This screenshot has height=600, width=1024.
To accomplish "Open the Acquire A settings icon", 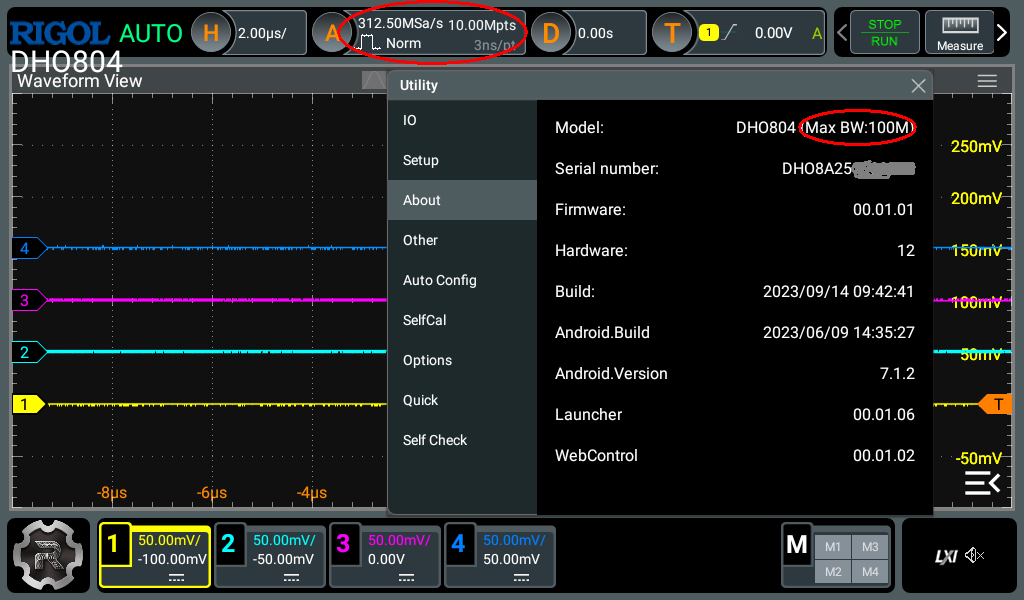I will coord(331,33).
